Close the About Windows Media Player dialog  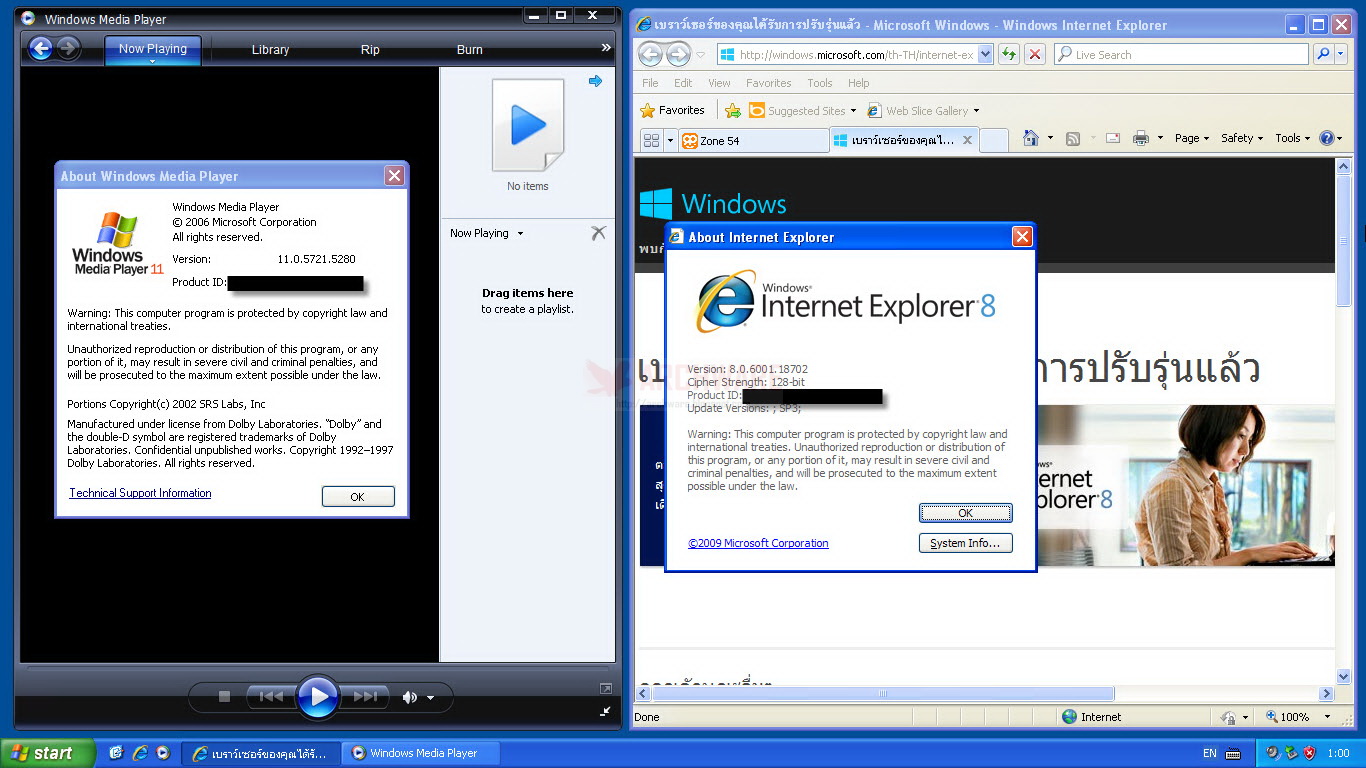click(394, 176)
